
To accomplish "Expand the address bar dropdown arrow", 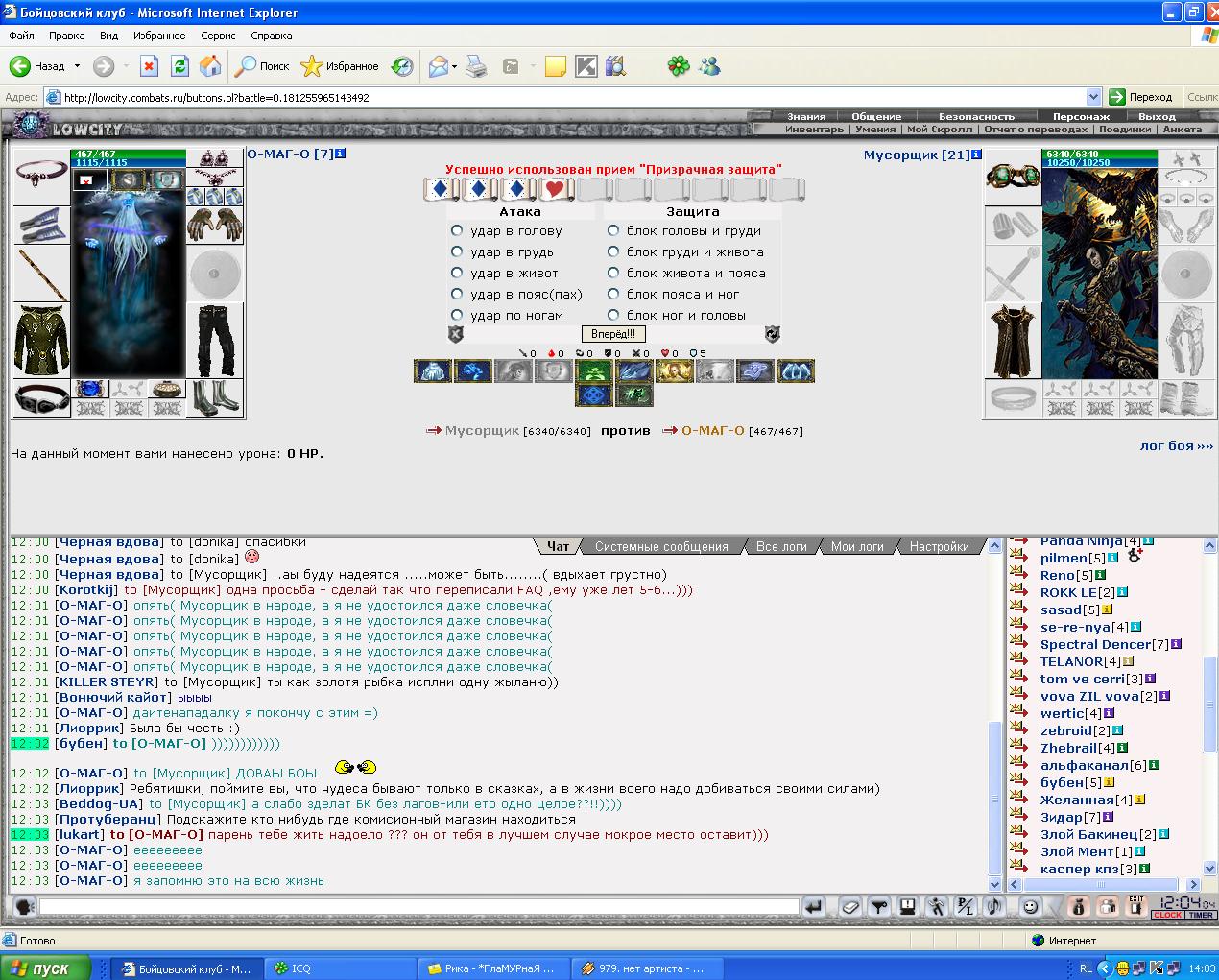I will pos(1093,97).
